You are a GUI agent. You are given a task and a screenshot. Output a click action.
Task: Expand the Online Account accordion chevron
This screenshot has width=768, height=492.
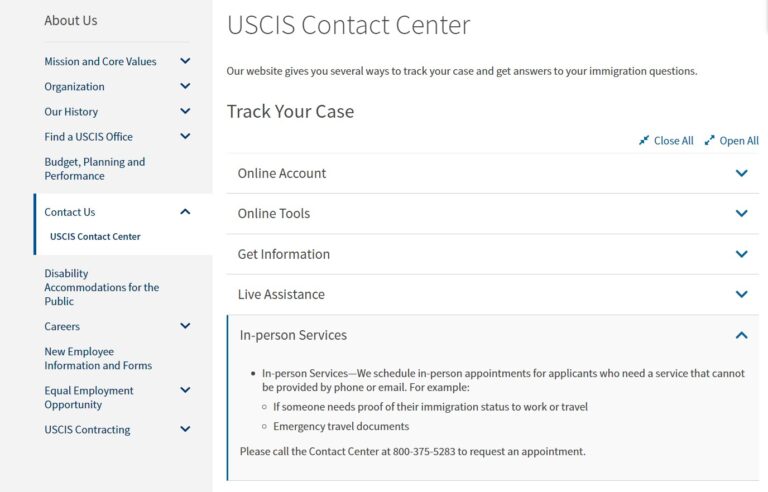tap(741, 173)
